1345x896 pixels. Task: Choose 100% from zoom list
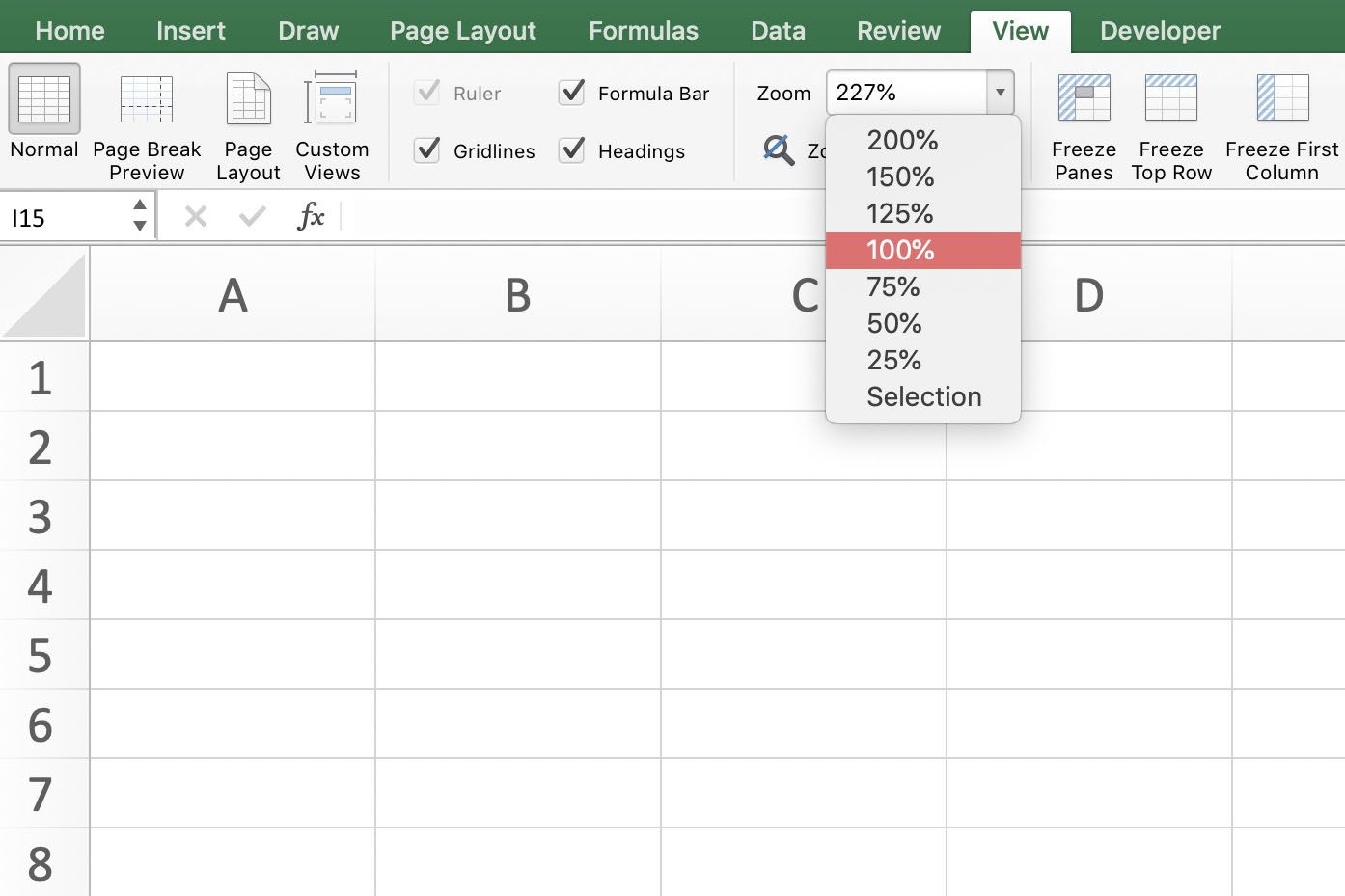[900, 251]
